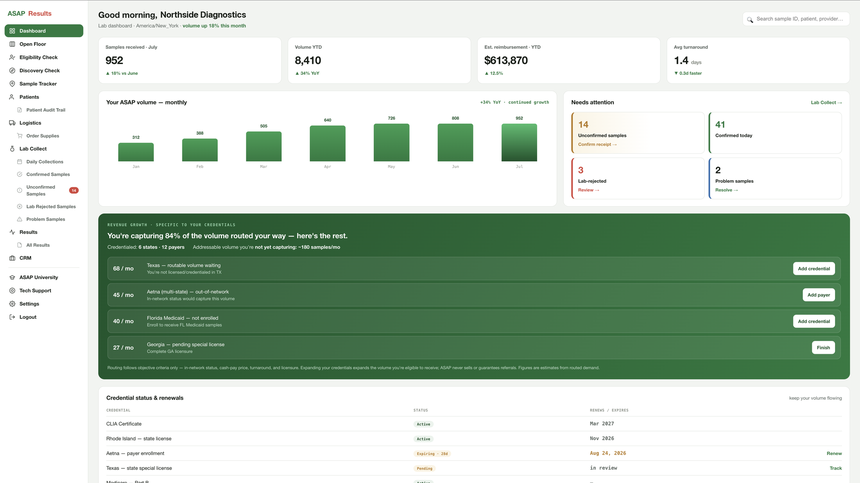The height and width of the screenshot is (483, 860).
Task: Click Add credential for Texas
Action: click(813, 269)
